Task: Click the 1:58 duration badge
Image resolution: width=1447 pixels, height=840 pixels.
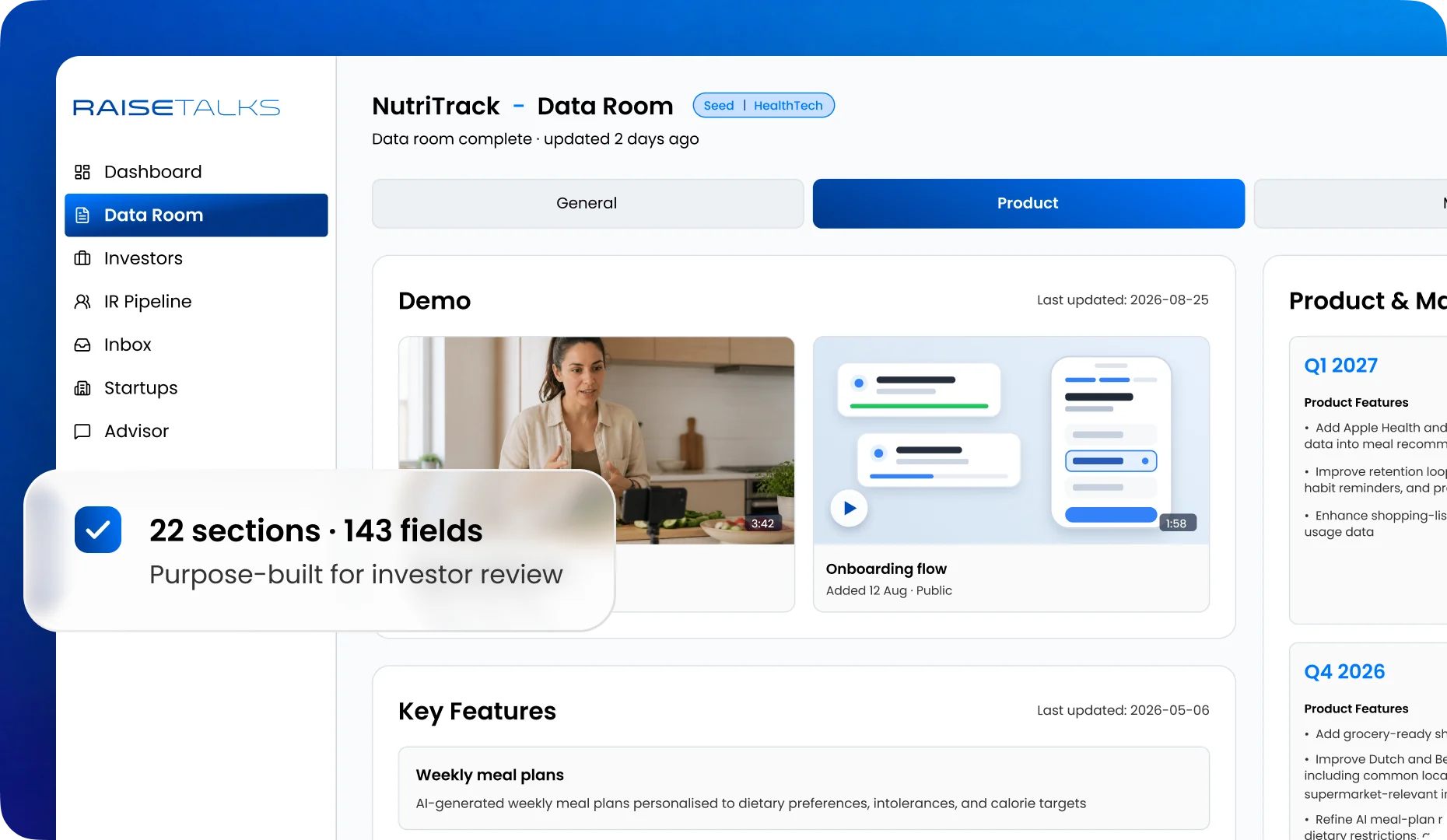Action: pyautogui.click(x=1176, y=523)
